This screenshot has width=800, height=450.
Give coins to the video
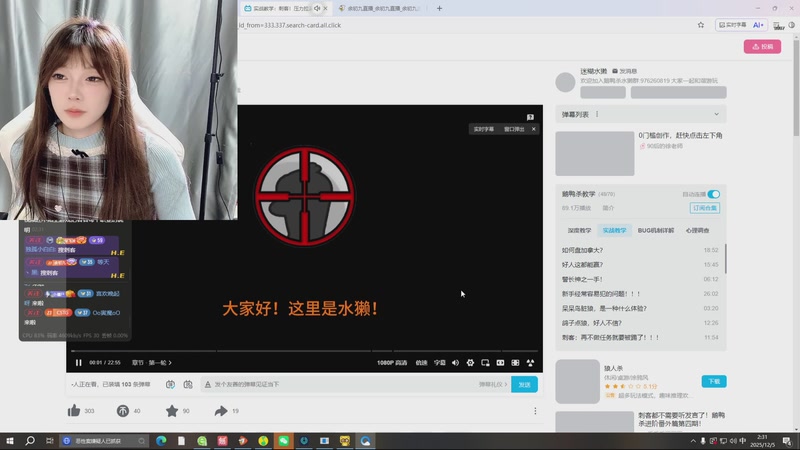[x=123, y=411]
